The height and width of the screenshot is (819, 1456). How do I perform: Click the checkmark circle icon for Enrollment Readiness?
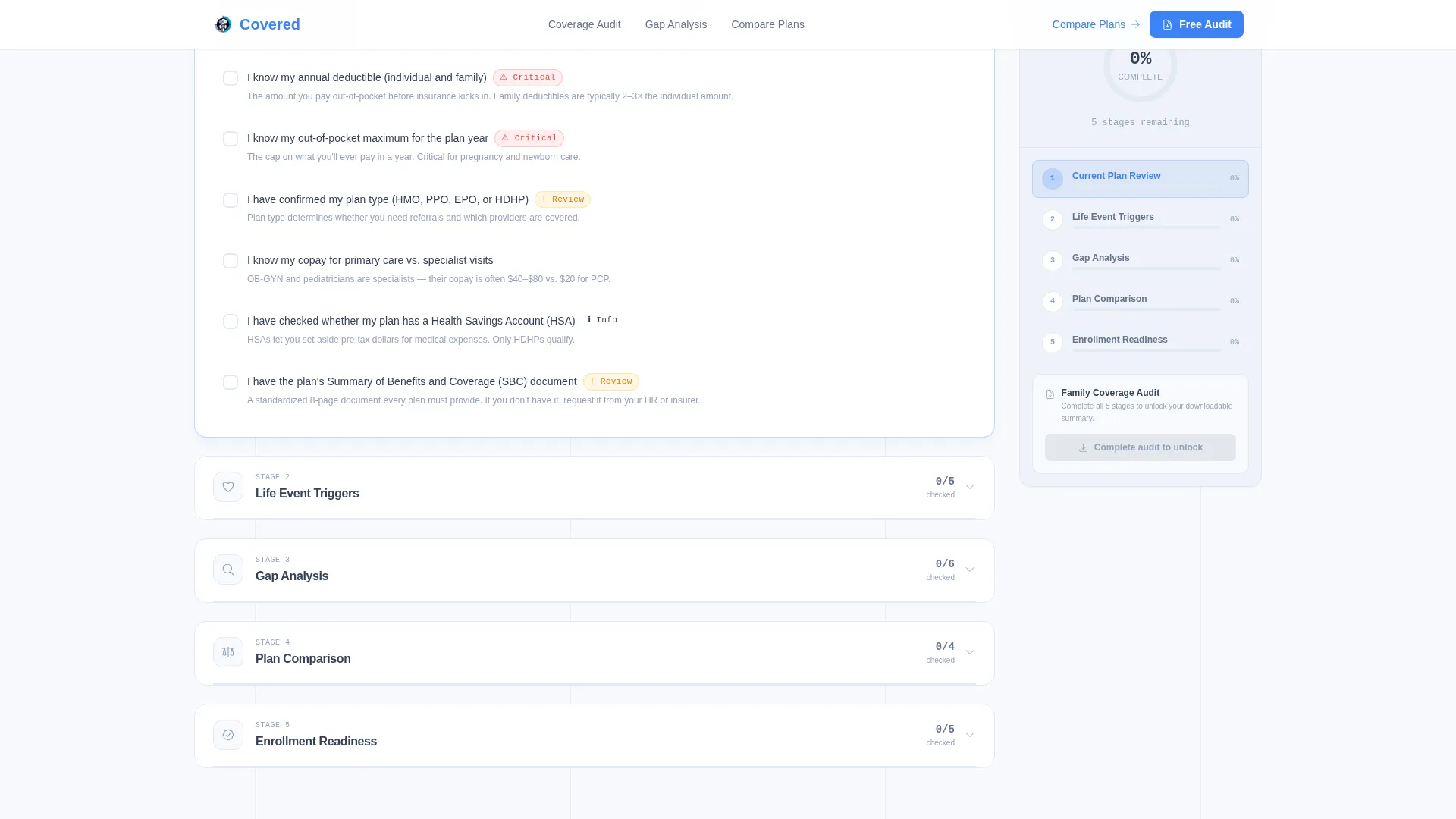228,735
